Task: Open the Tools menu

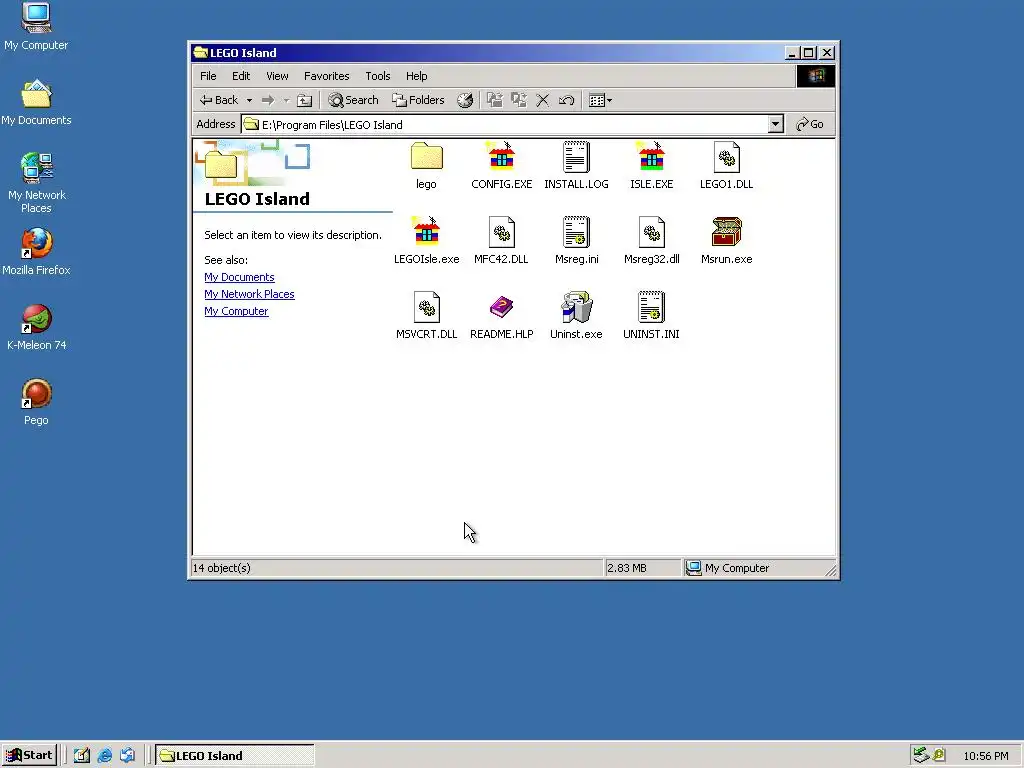Action: (377, 76)
